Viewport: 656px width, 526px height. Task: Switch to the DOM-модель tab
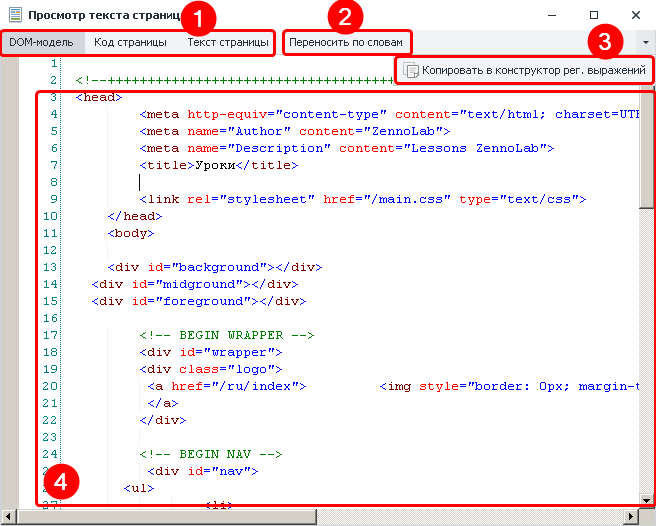pos(34,43)
